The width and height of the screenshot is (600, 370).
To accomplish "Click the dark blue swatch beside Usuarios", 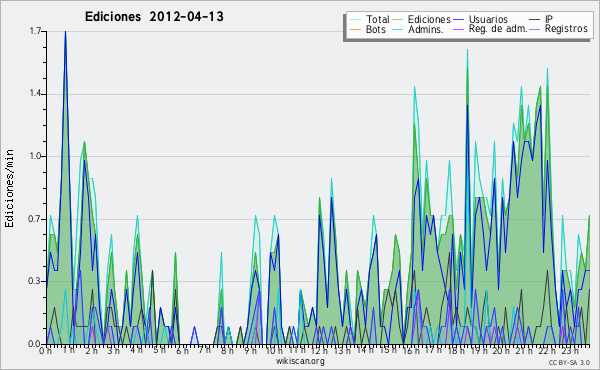I will 459,20.
